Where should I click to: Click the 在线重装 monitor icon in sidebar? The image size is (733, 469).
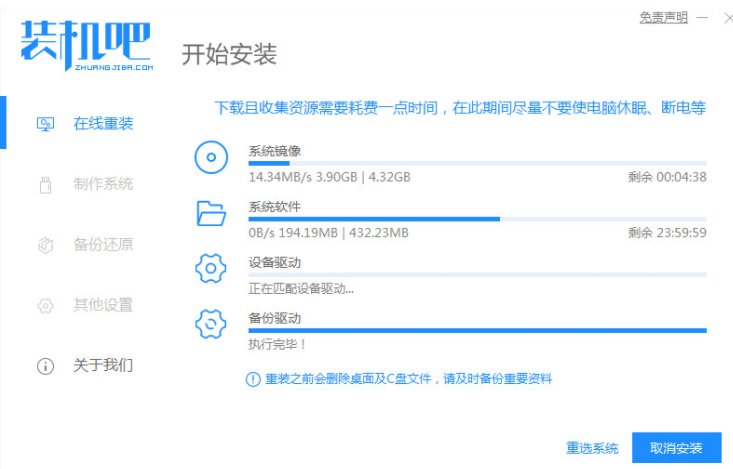(45, 124)
